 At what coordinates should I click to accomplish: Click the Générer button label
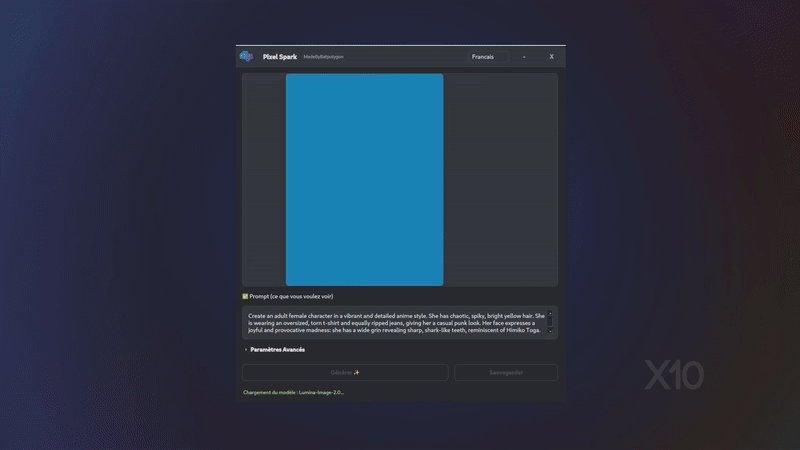[340, 372]
